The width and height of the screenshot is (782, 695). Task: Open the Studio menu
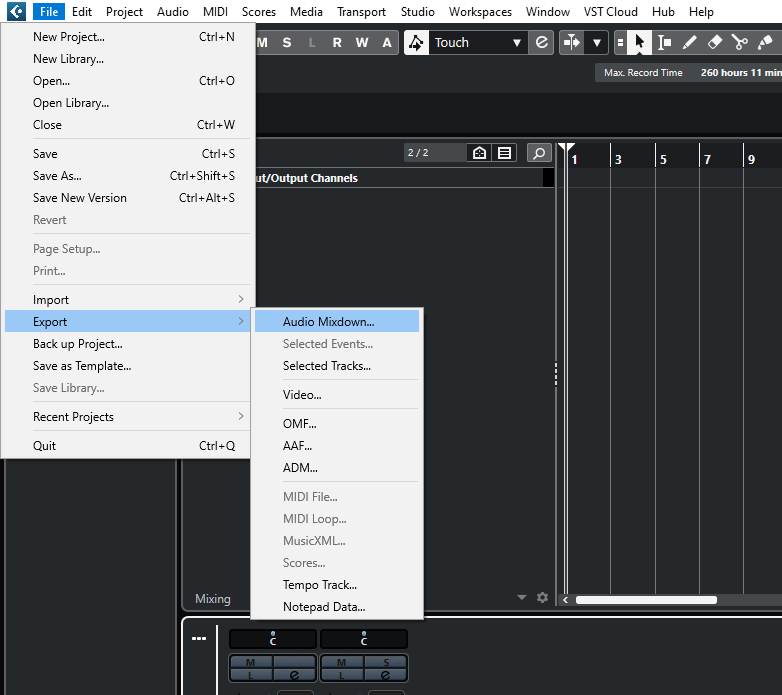tap(417, 11)
